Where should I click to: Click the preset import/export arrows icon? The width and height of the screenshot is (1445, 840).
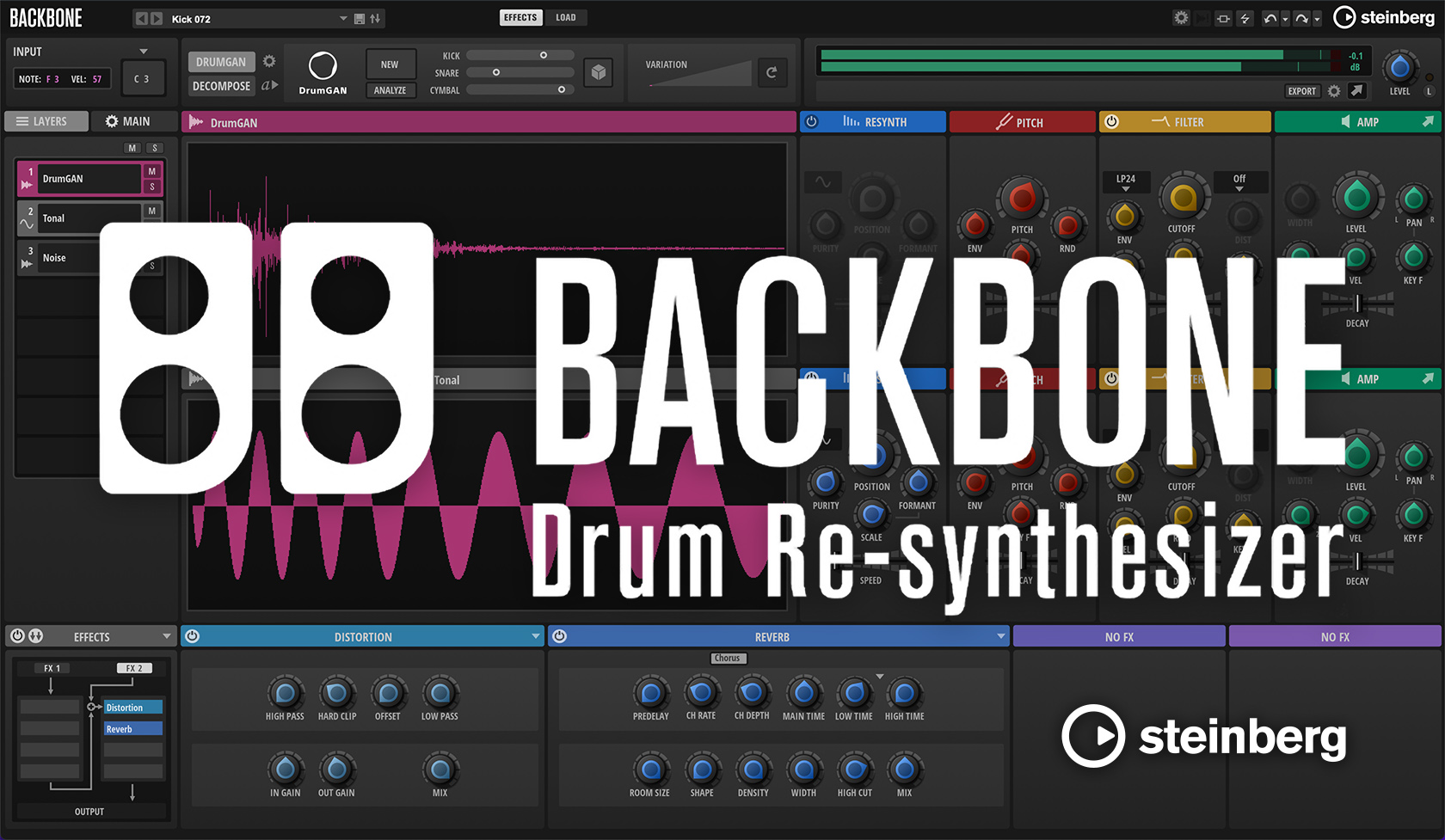point(376,18)
